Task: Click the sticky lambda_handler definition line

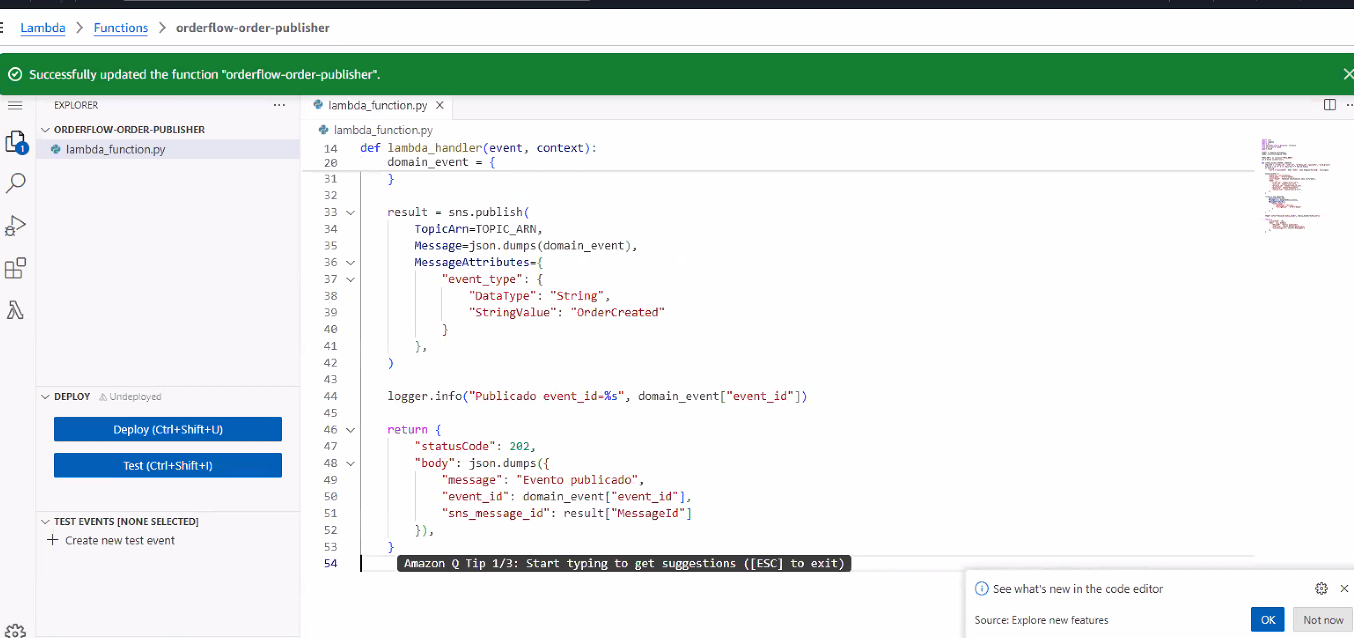Action: [478, 148]
